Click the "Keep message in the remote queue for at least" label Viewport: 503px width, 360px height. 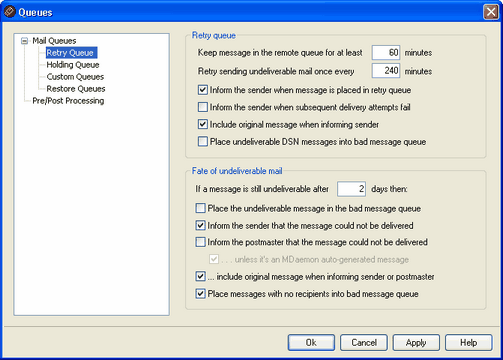pos(280,53)
